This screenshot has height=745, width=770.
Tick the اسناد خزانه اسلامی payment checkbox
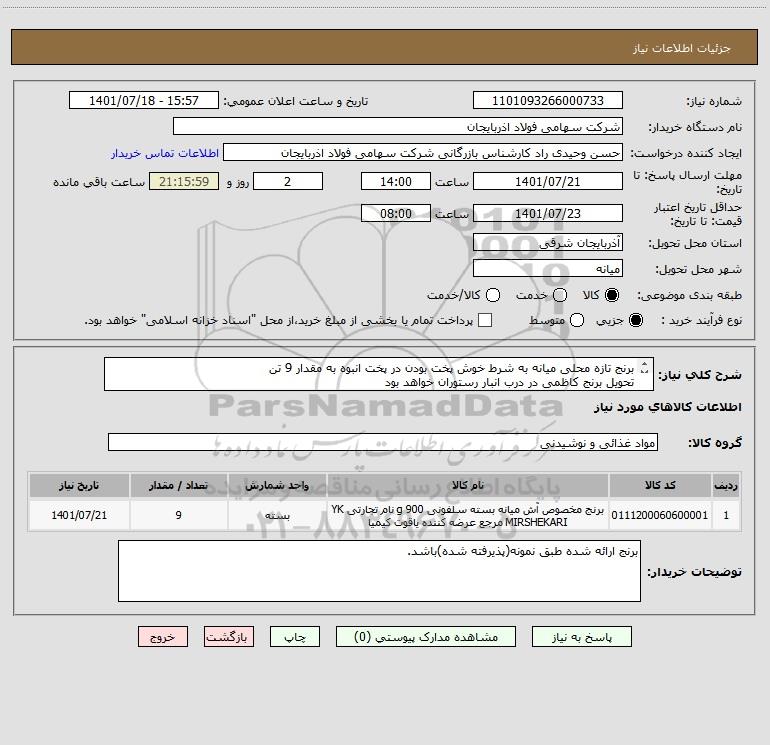[x=485, y=320]
